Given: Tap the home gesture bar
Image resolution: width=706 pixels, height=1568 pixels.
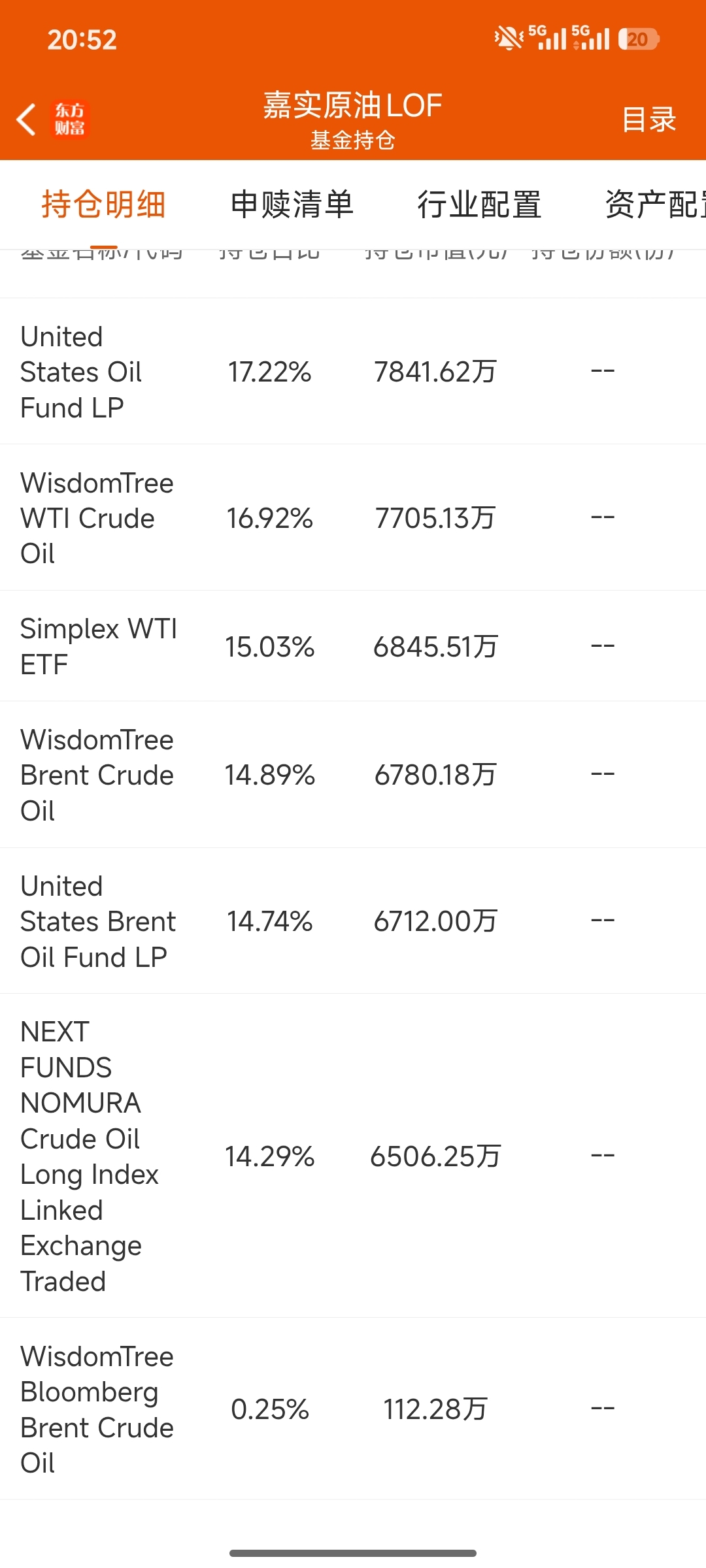Looking at the screenshot, I should (353, 1553).
